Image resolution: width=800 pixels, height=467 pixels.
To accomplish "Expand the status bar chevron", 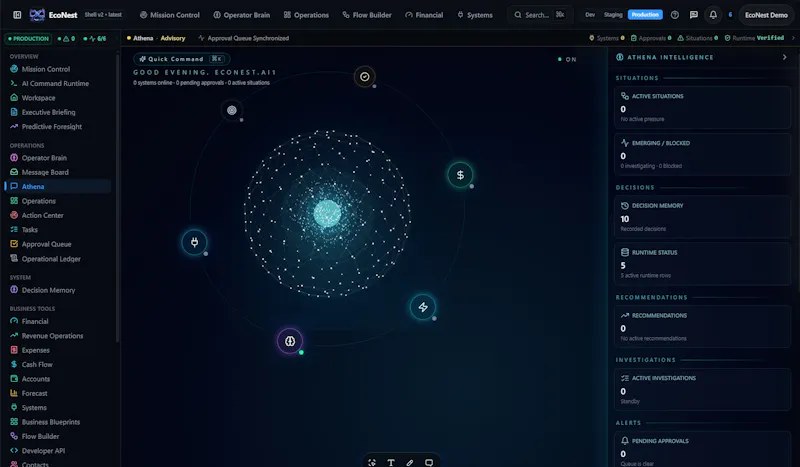I will pos(793,38).
